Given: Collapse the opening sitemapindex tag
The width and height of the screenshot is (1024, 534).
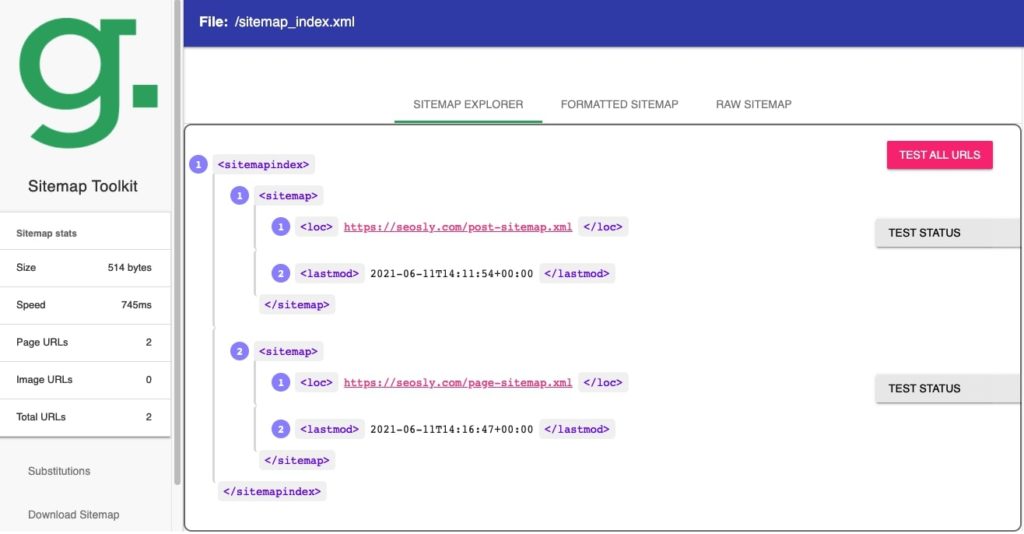Looking at the screenshot, I should click(x=265, y=164).
